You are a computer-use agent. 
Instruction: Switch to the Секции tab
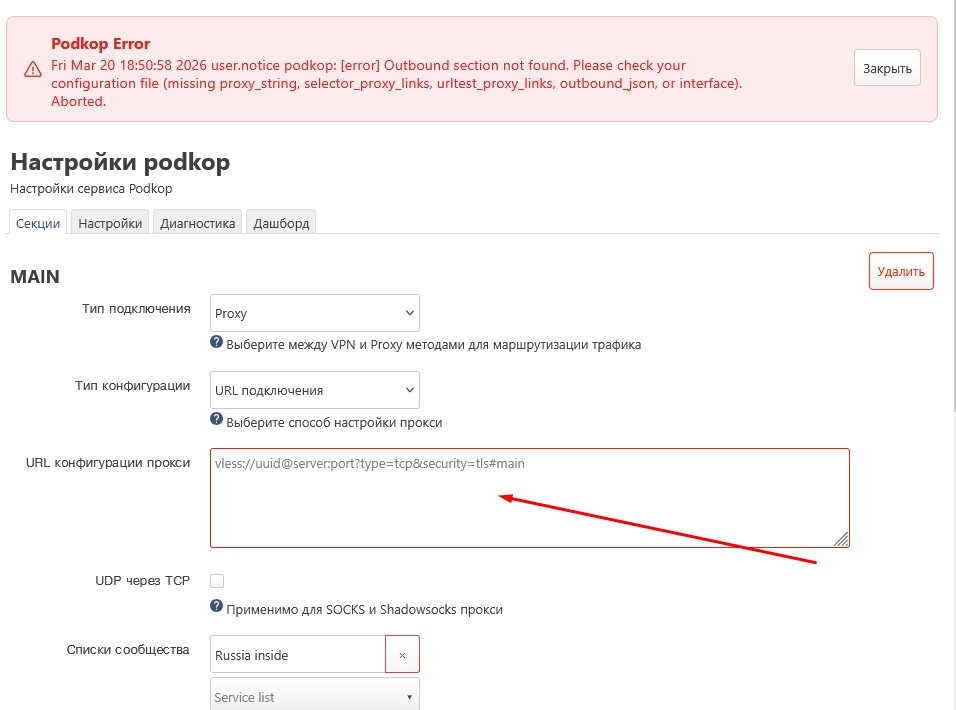[x=38, y=223]
